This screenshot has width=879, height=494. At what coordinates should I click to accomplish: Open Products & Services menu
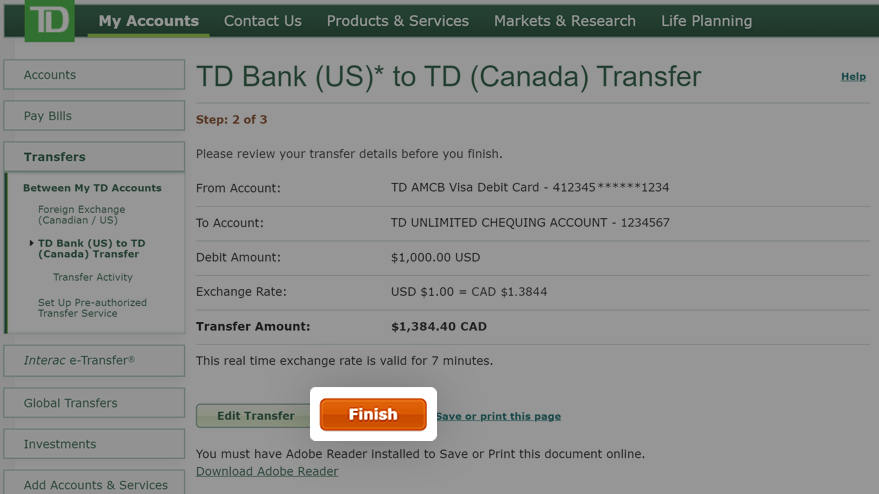pos(397,21)
